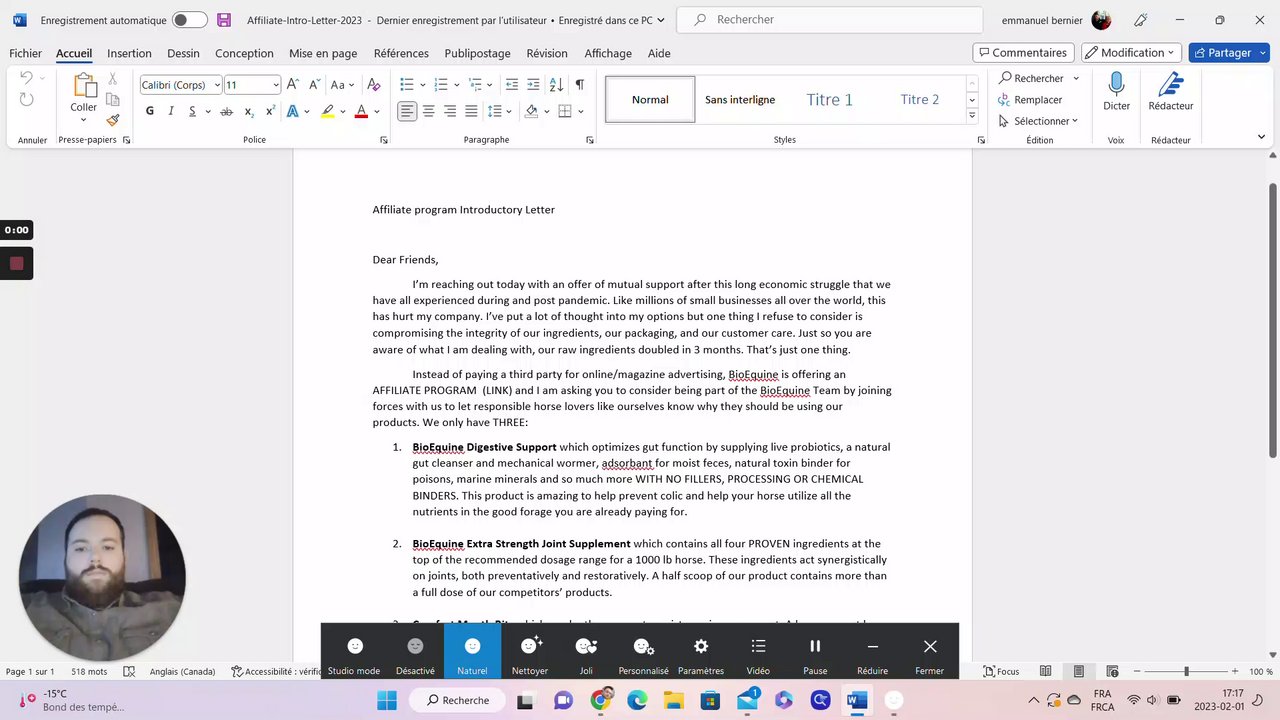Screen dimensions: 1280x720
Task: Open the Références tab
Action: coord(401,53)
